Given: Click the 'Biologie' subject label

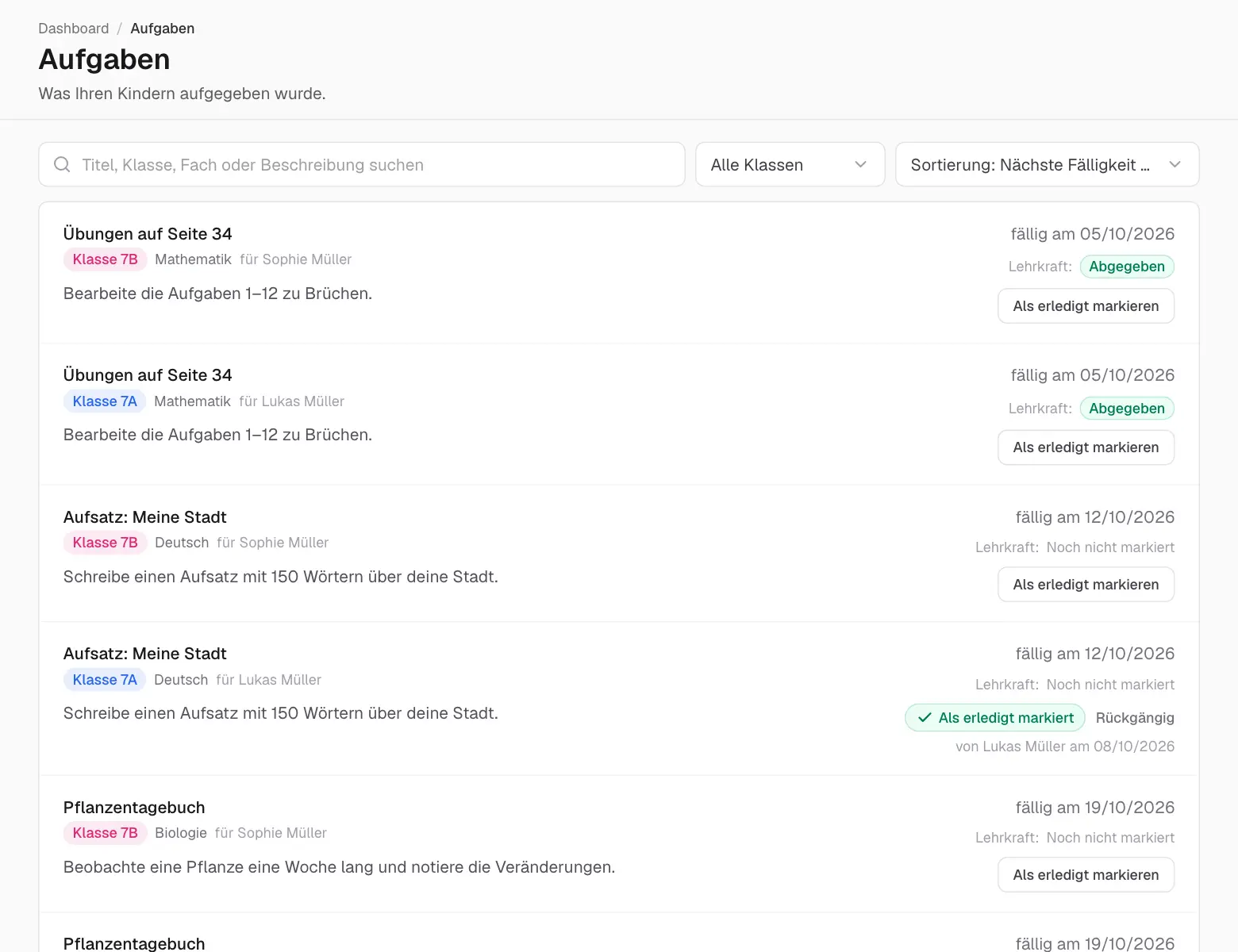Looking at the screenshot, I should (x=181, y=833).
